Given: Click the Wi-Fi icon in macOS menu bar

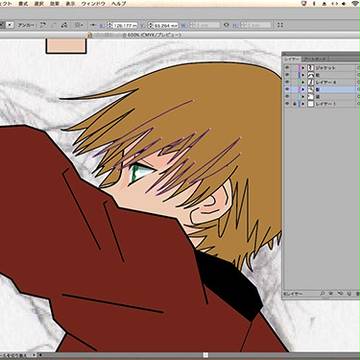Looking at the screenshot, I should click(x=355, y=3).
